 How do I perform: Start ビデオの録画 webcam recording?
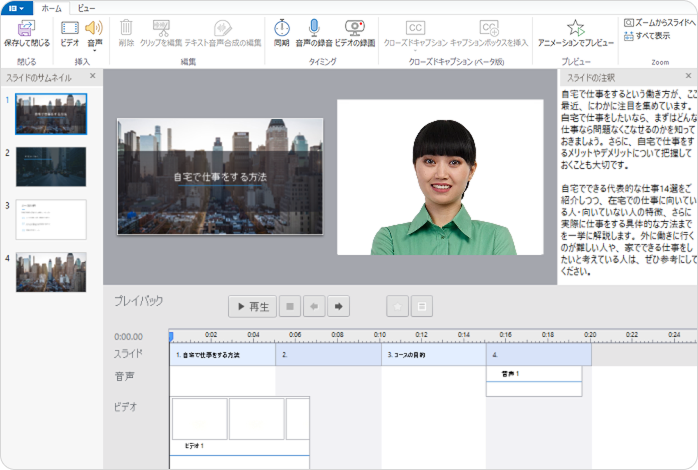pyautogui.click(x=353, y=28)
